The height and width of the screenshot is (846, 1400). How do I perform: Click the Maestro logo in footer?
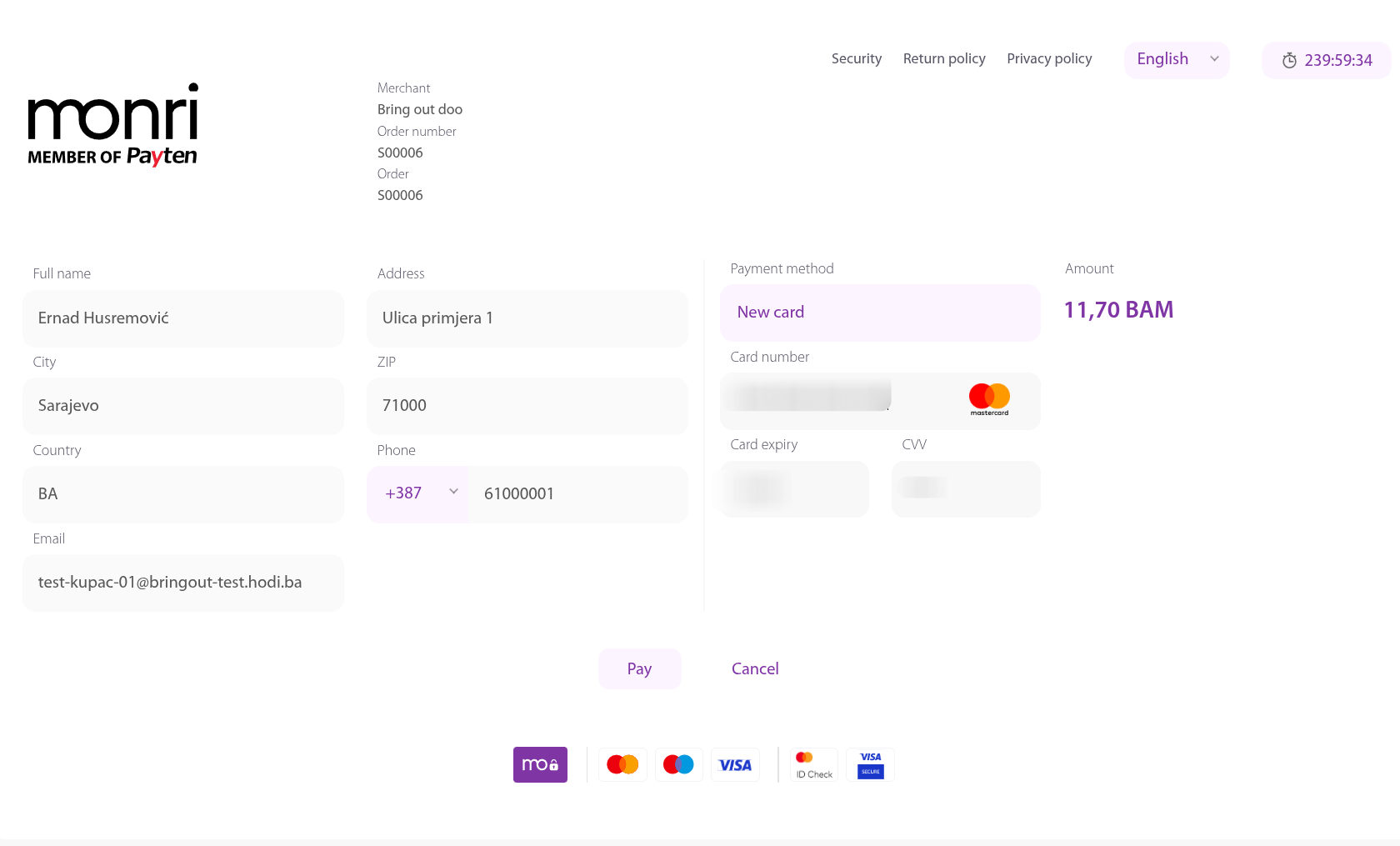click(678, 764)
